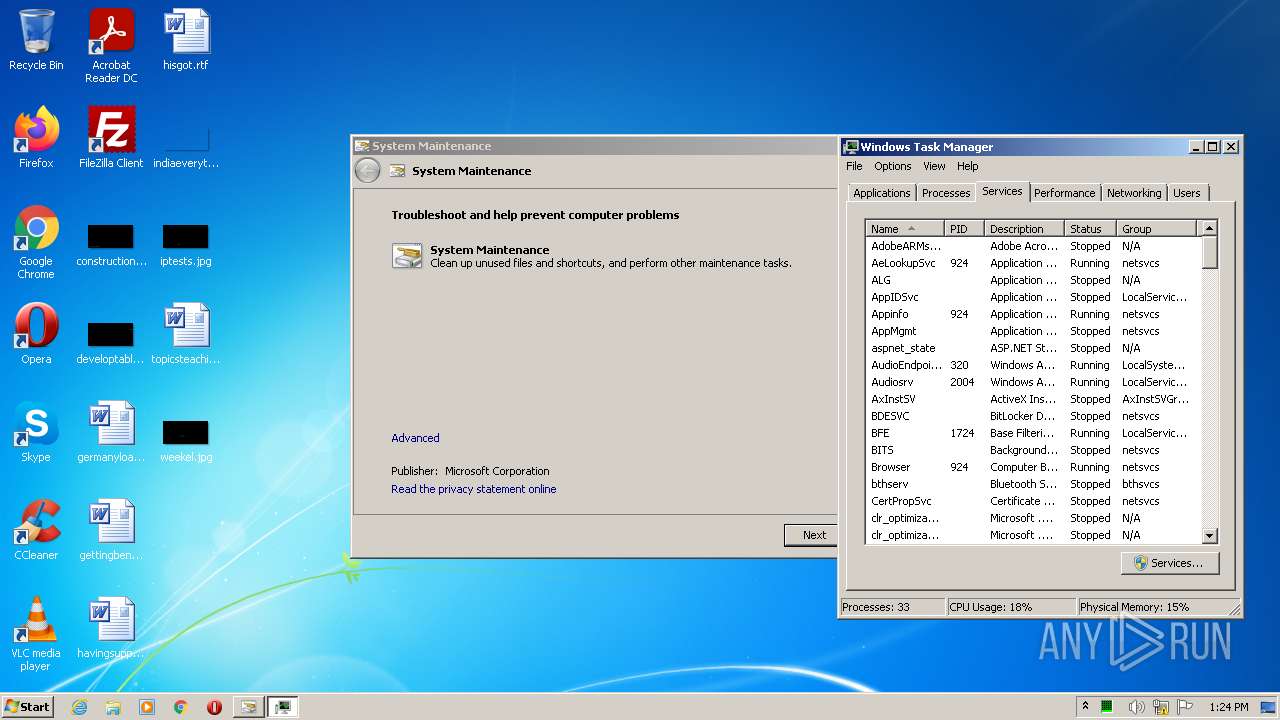Select iptests.jpg desktop file

(x=186, y=243)
